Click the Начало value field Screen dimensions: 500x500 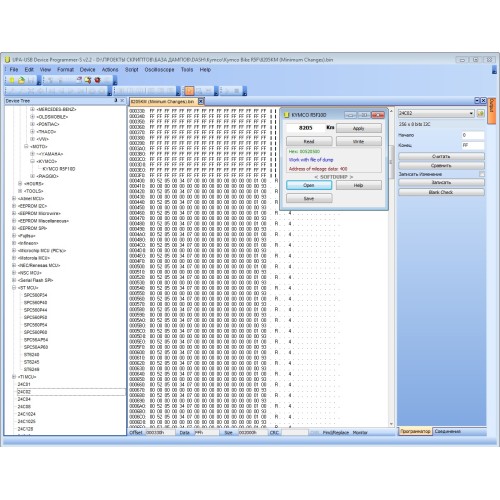[x=473, y=135]
